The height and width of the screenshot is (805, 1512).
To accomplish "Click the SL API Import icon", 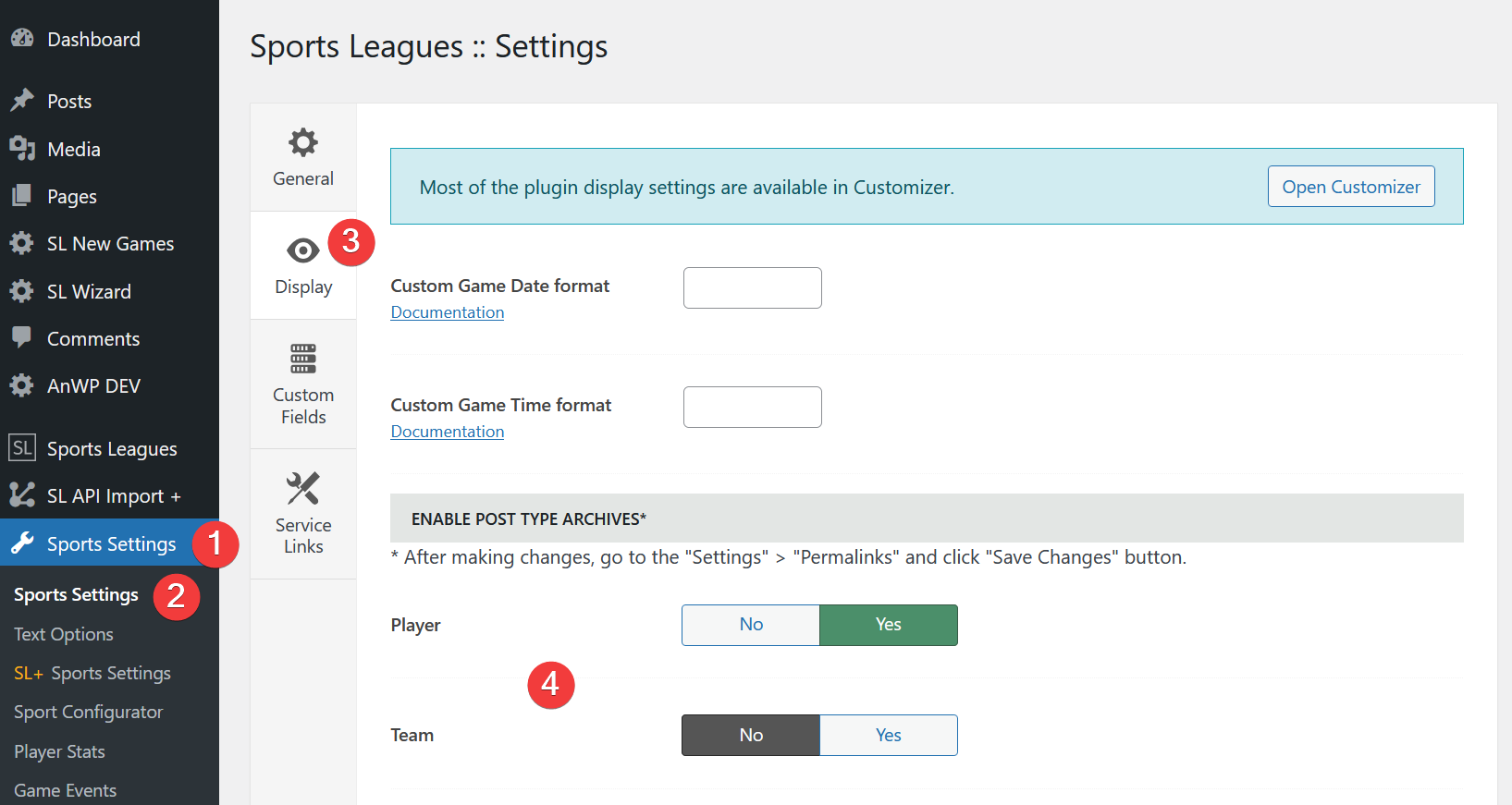I will 22,495.
